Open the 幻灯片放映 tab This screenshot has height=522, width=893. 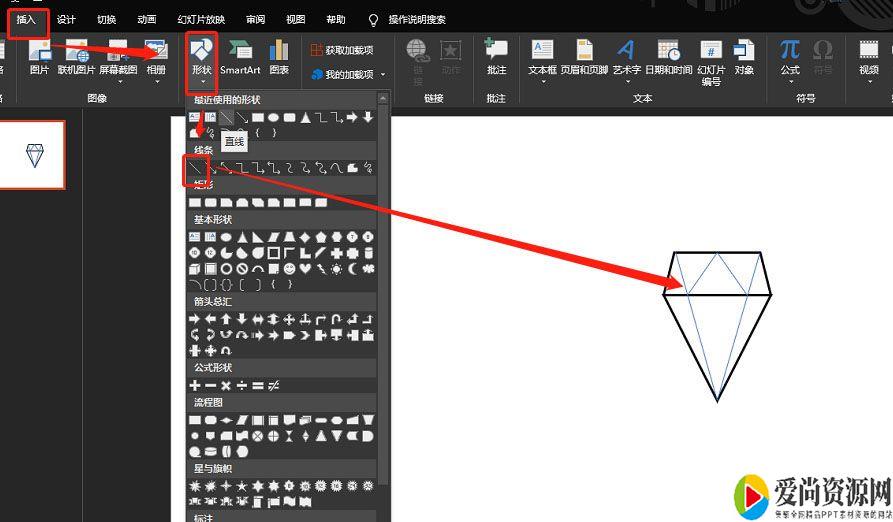(x=201, y=19)
